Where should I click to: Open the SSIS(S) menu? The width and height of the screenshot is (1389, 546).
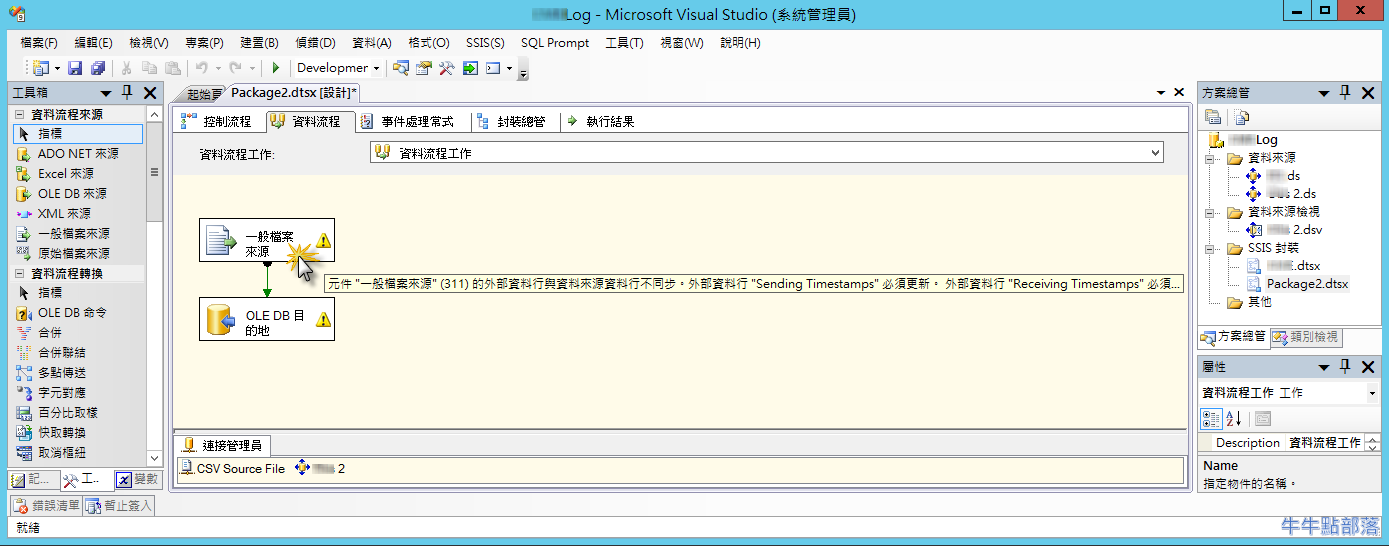pyautogui.click(x=485, y=43)
